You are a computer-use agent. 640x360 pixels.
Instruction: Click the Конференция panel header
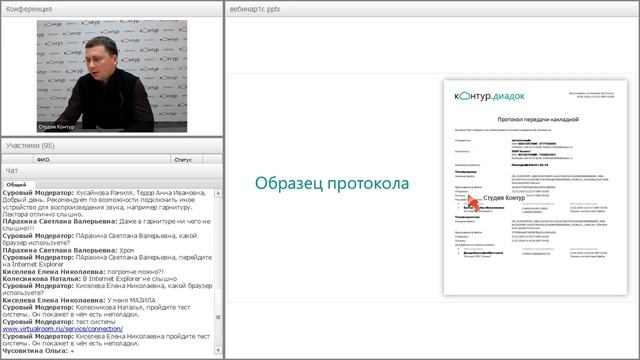click(112, 9)
